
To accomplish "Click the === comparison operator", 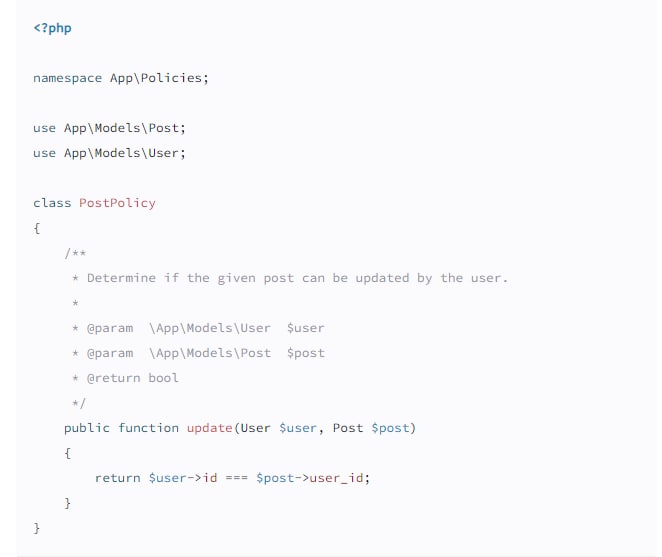I will pos(237,478).
